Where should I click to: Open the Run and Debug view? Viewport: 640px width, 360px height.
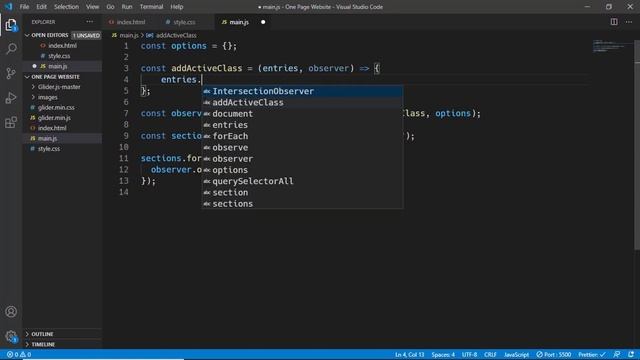pyautogui.click(x=11, y=98)
